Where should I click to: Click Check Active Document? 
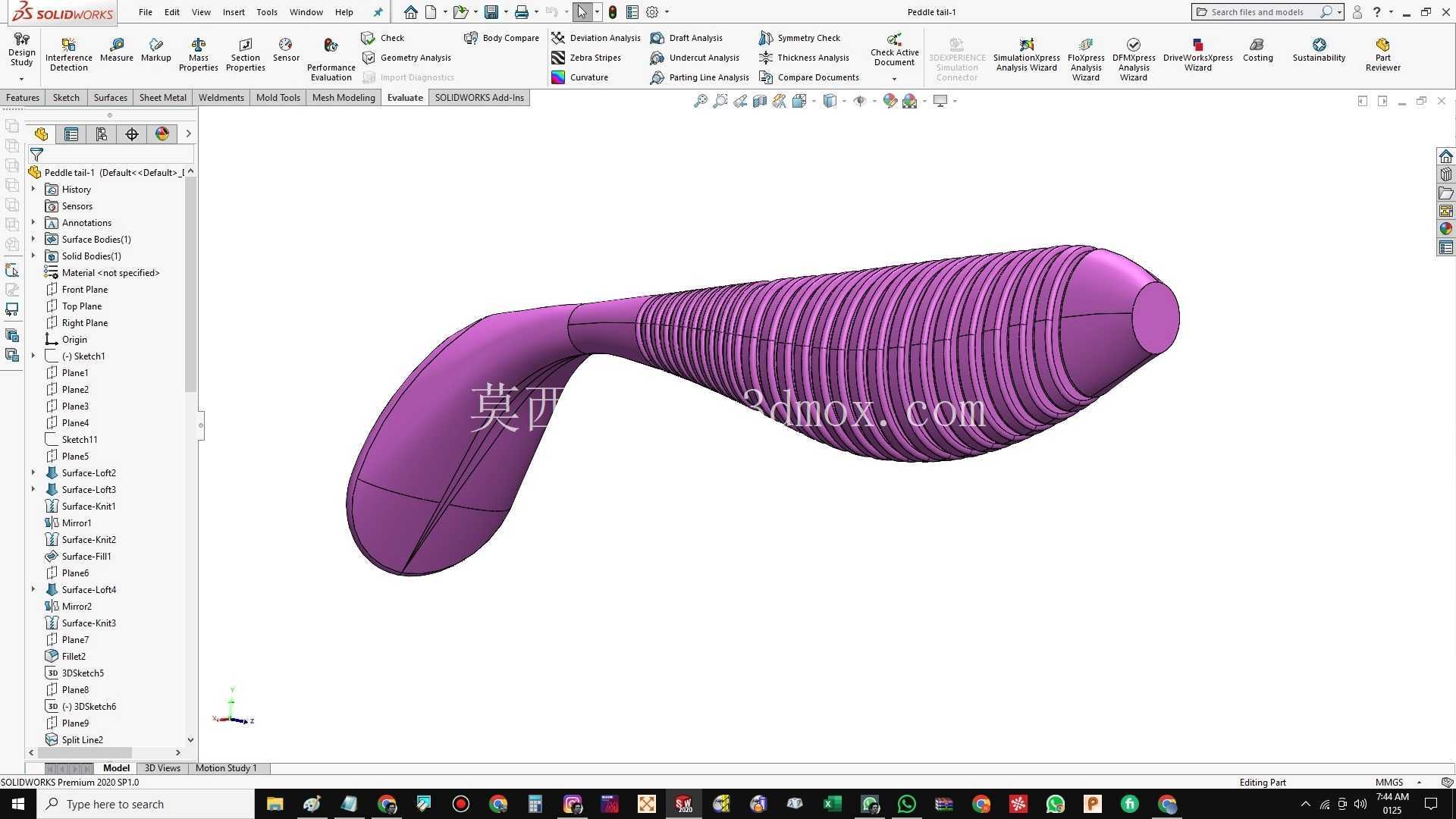click(894, 50)
